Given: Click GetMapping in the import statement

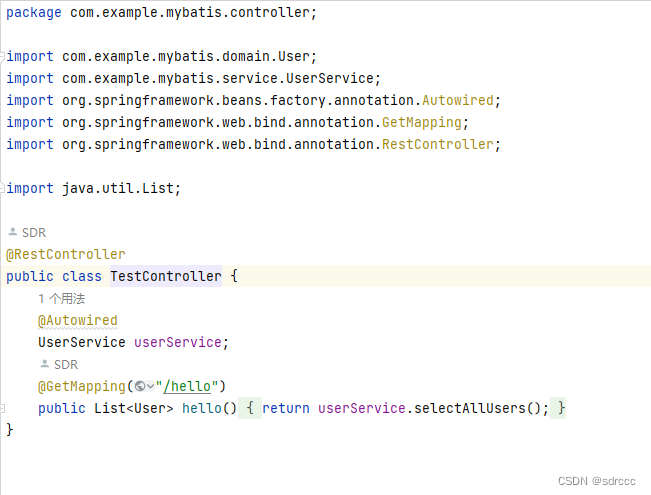Looking at the screenshot, I should coord(422,123).
